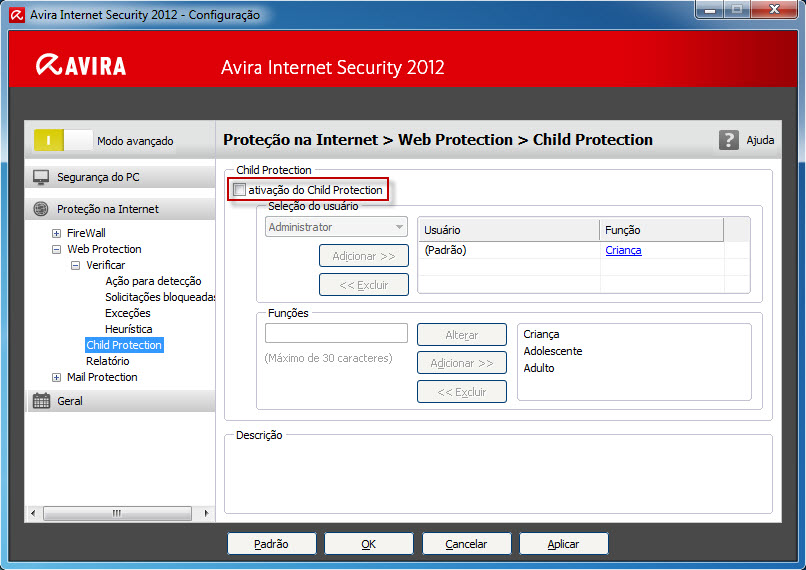Click the Aplicar button

point(563,544)
